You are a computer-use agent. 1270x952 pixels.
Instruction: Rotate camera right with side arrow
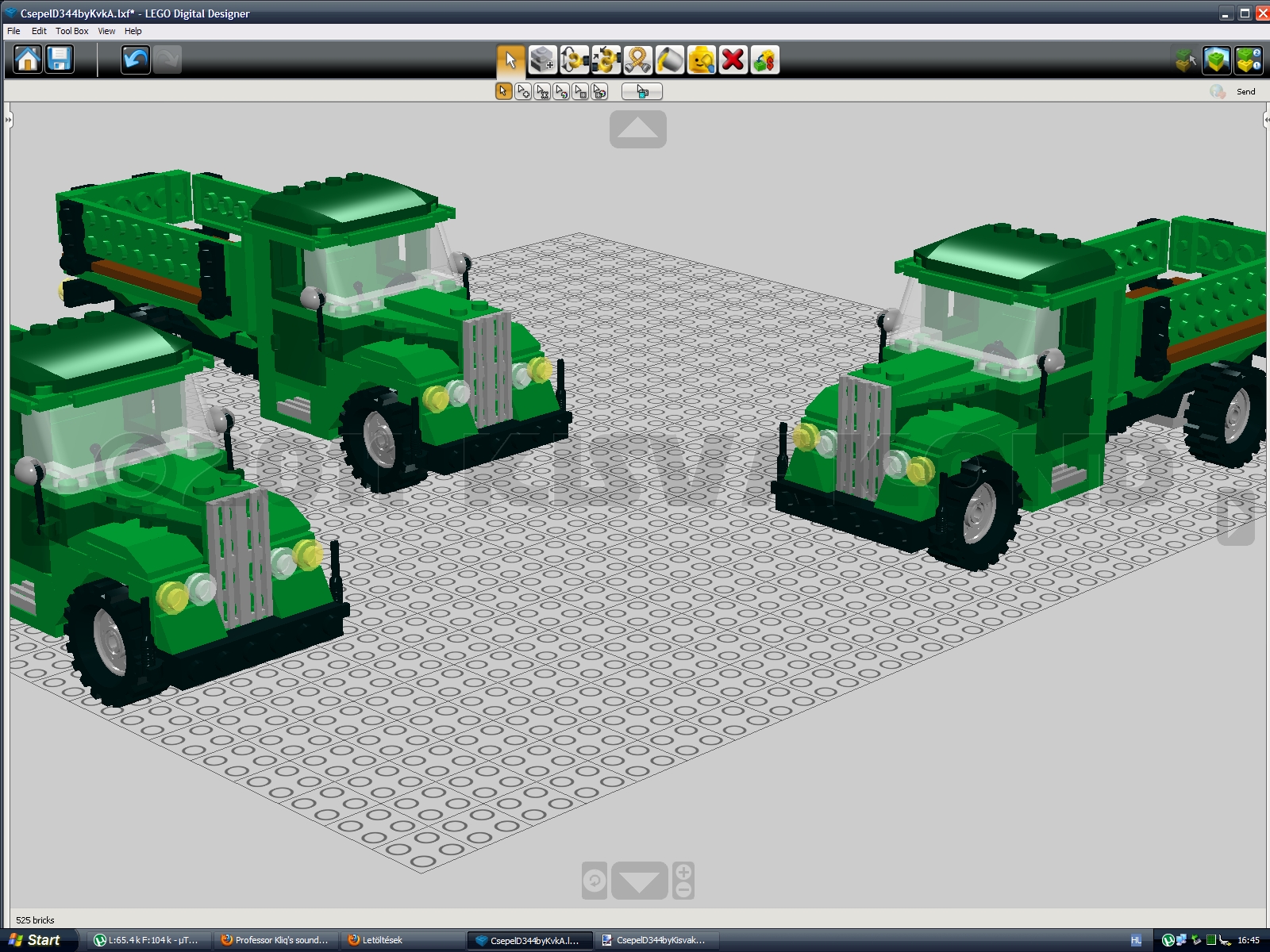pos(1236,517)
